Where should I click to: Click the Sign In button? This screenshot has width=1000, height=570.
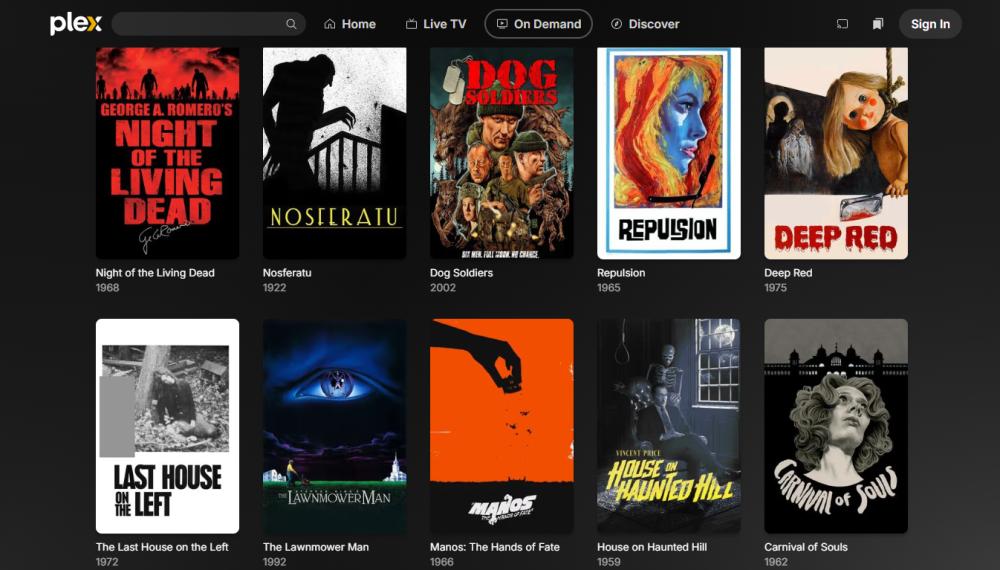(x=930, y=24)
